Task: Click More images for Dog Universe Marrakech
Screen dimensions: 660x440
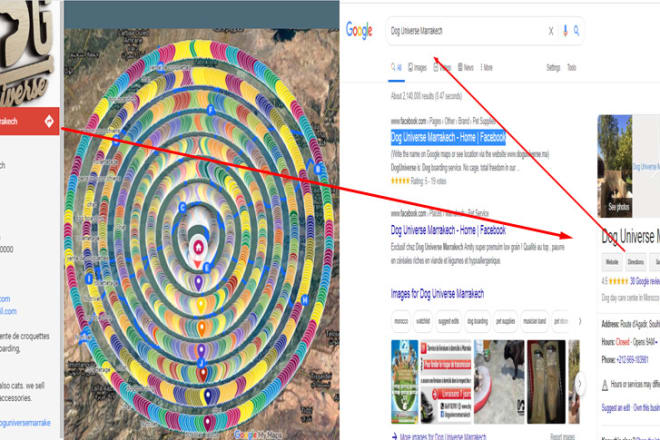Action: point(442,436)
